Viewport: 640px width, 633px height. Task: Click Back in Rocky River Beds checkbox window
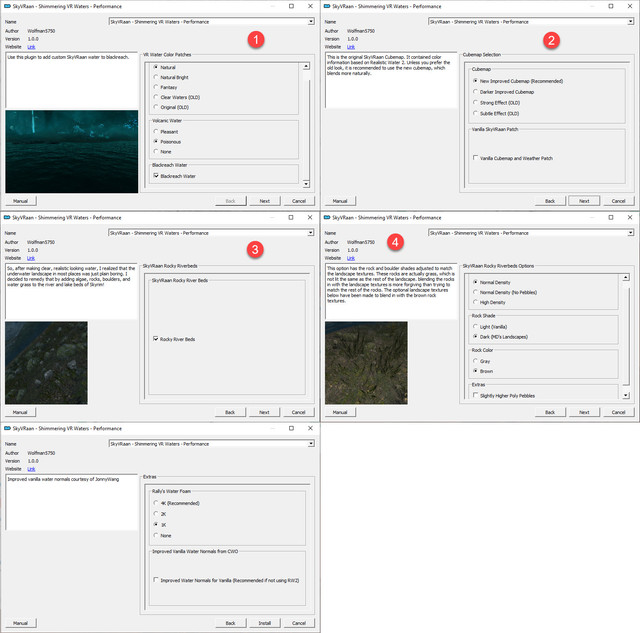point(230,412)
